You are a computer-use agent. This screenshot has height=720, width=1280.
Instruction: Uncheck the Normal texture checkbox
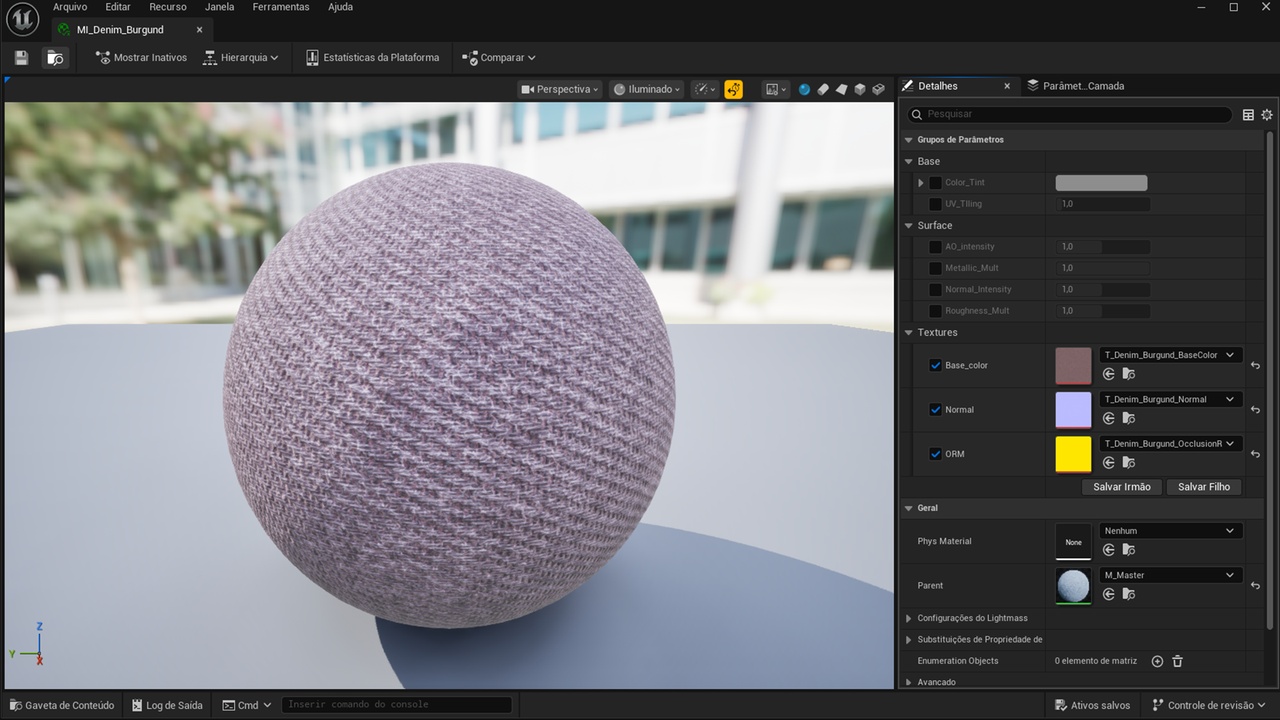(935, 410)
